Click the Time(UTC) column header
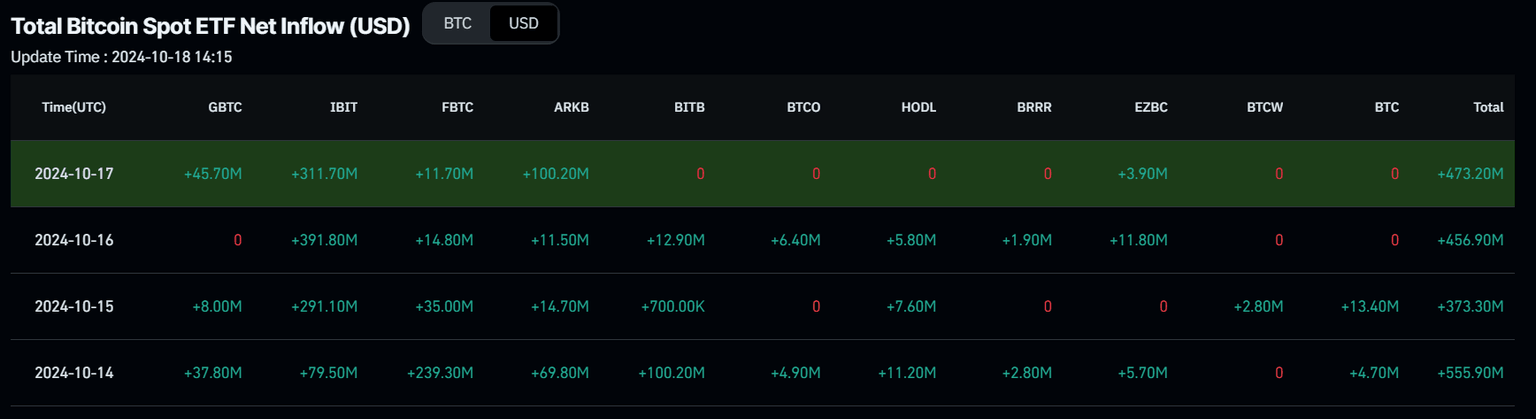The width and height of the screenshot is (1536, 419). point(74,107)
